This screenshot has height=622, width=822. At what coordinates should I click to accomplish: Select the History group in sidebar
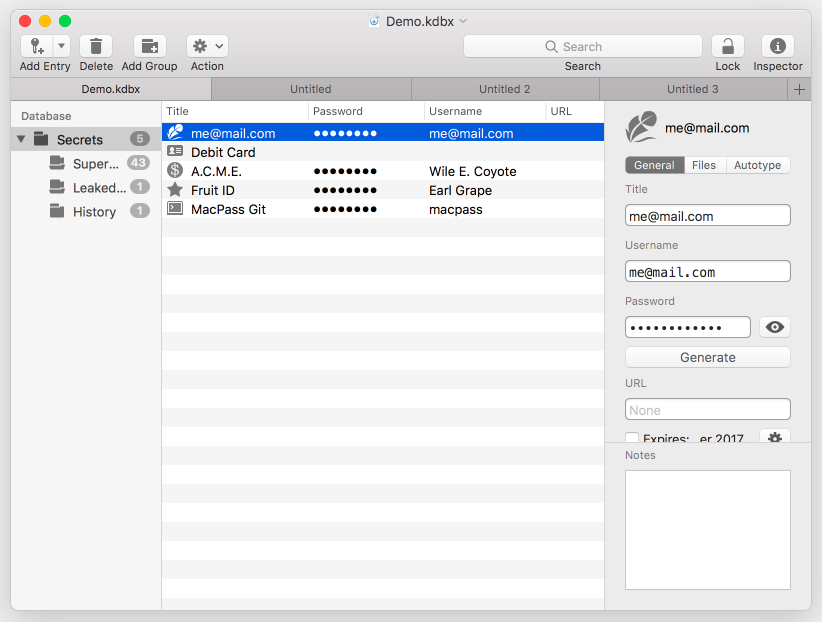94,211
